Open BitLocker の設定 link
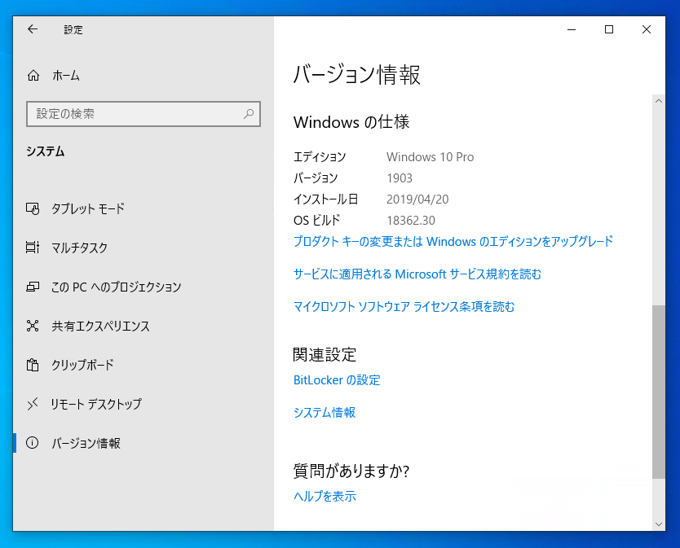This screenshot has height=548, width=680. click(x=337, y=380)
